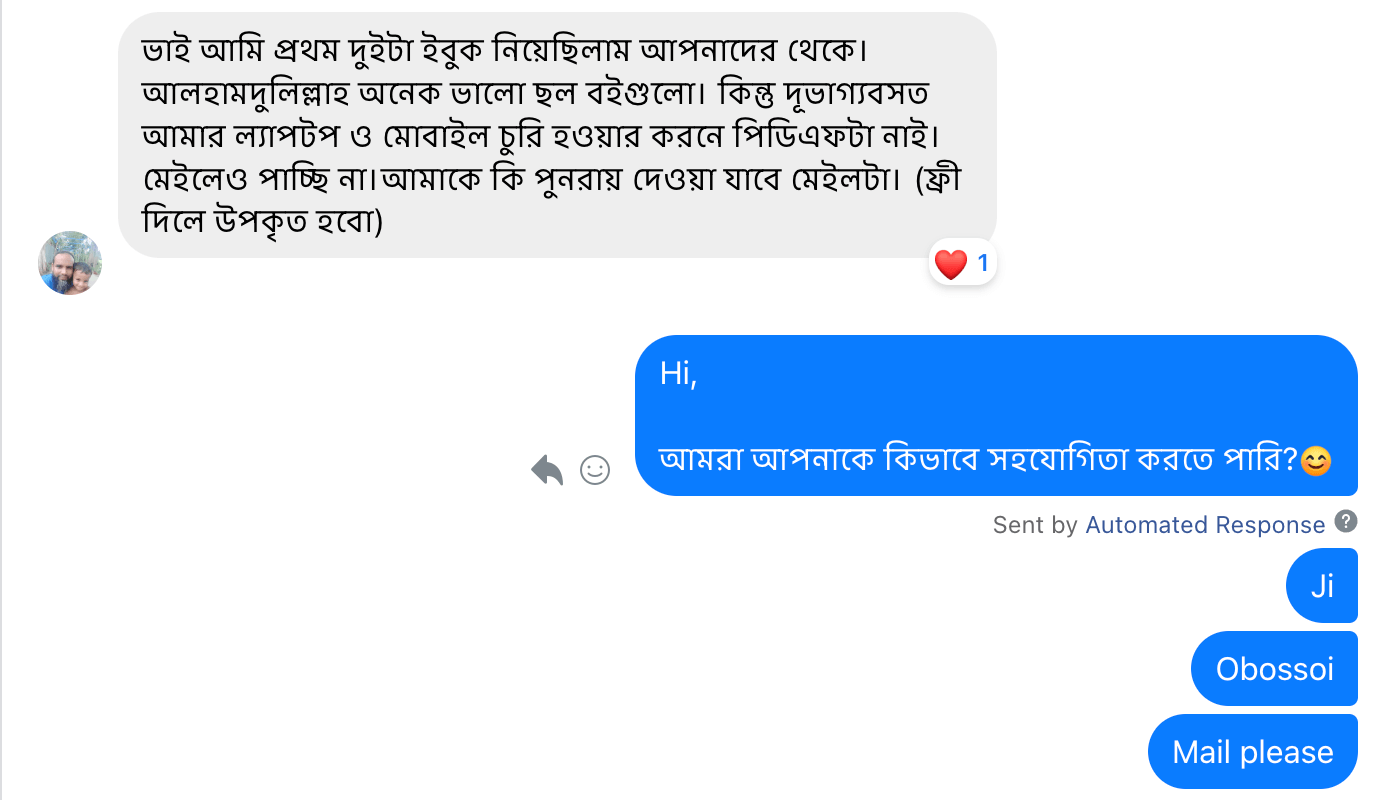Select the "Ji" message bubble
Image resolution: width=1382 pixels, height=800 pixels.
pyautogui.click(x=1322, y=586)
